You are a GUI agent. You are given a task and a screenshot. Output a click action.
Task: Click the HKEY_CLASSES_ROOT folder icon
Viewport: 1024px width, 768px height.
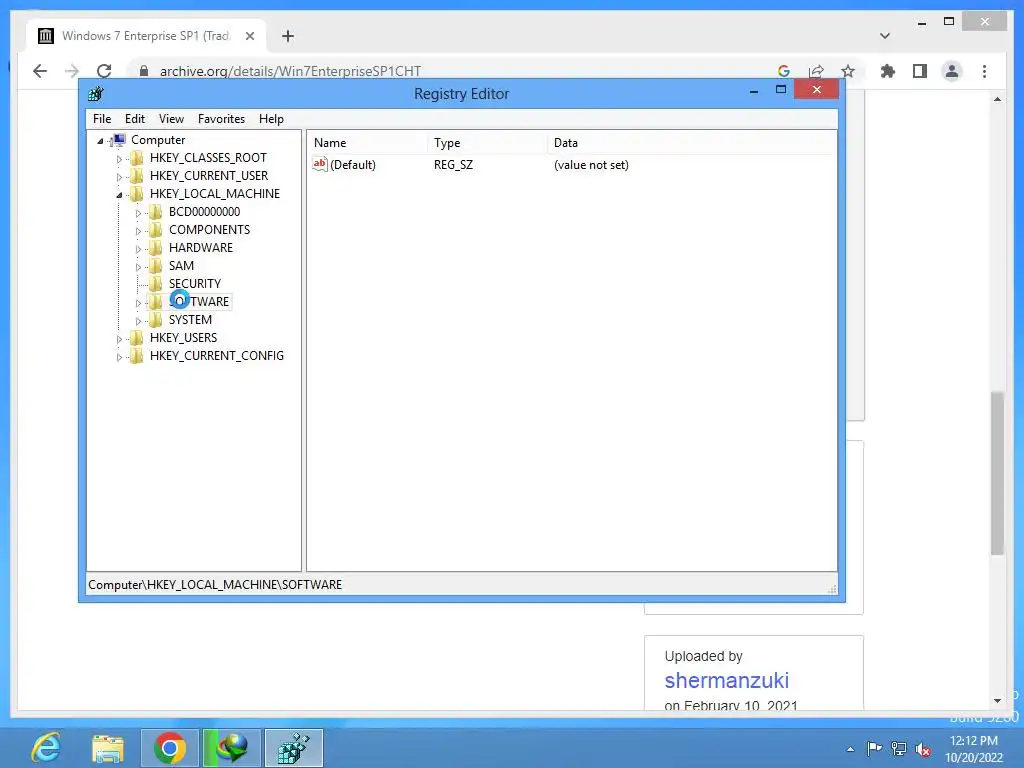tap(136, 157)
